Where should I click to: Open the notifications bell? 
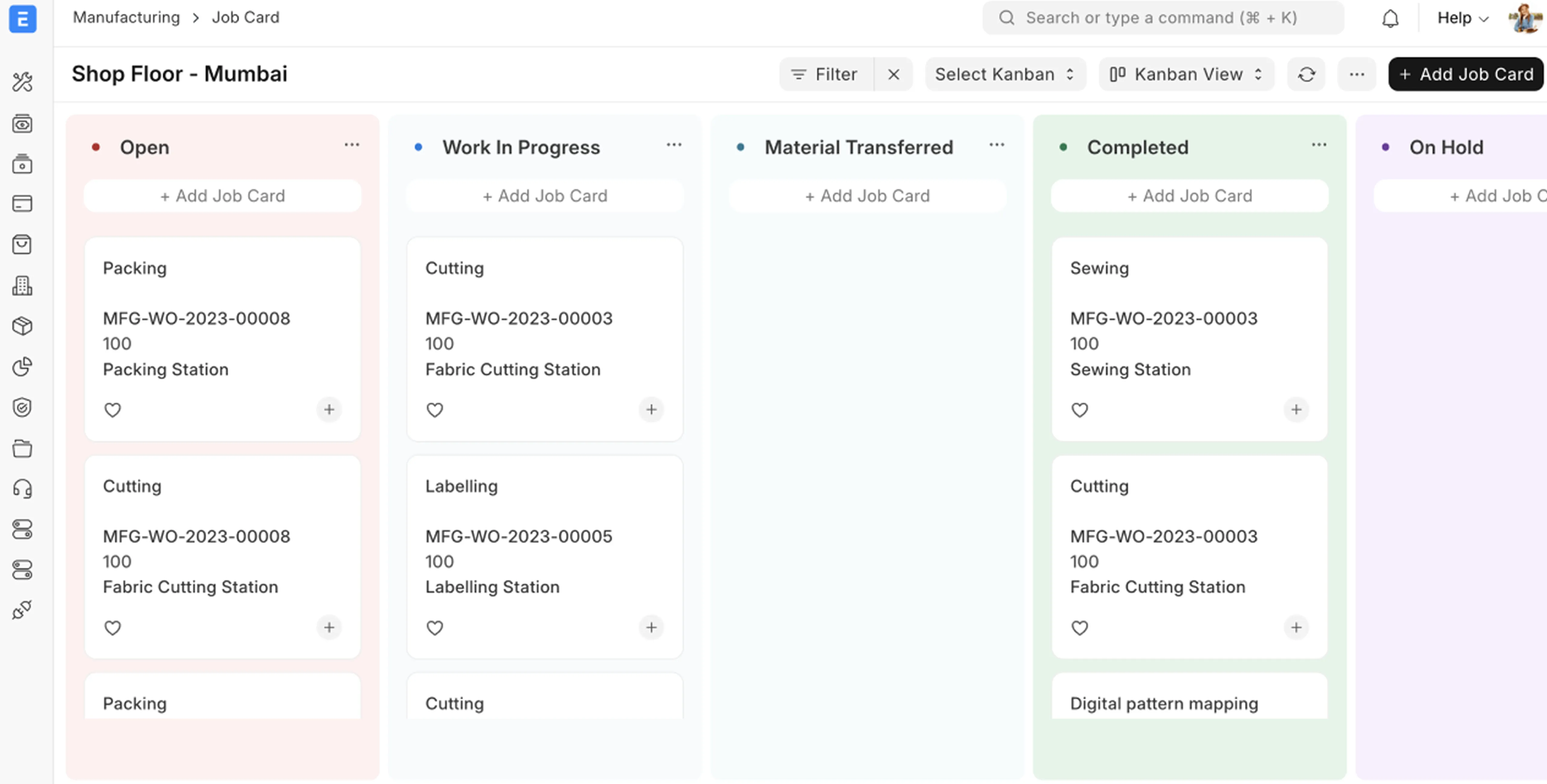(1390, 18)
